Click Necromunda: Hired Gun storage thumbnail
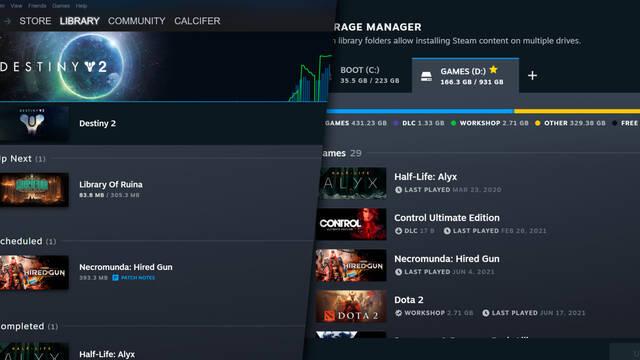This screenshot has width=640, height=360. click(351, 265)
